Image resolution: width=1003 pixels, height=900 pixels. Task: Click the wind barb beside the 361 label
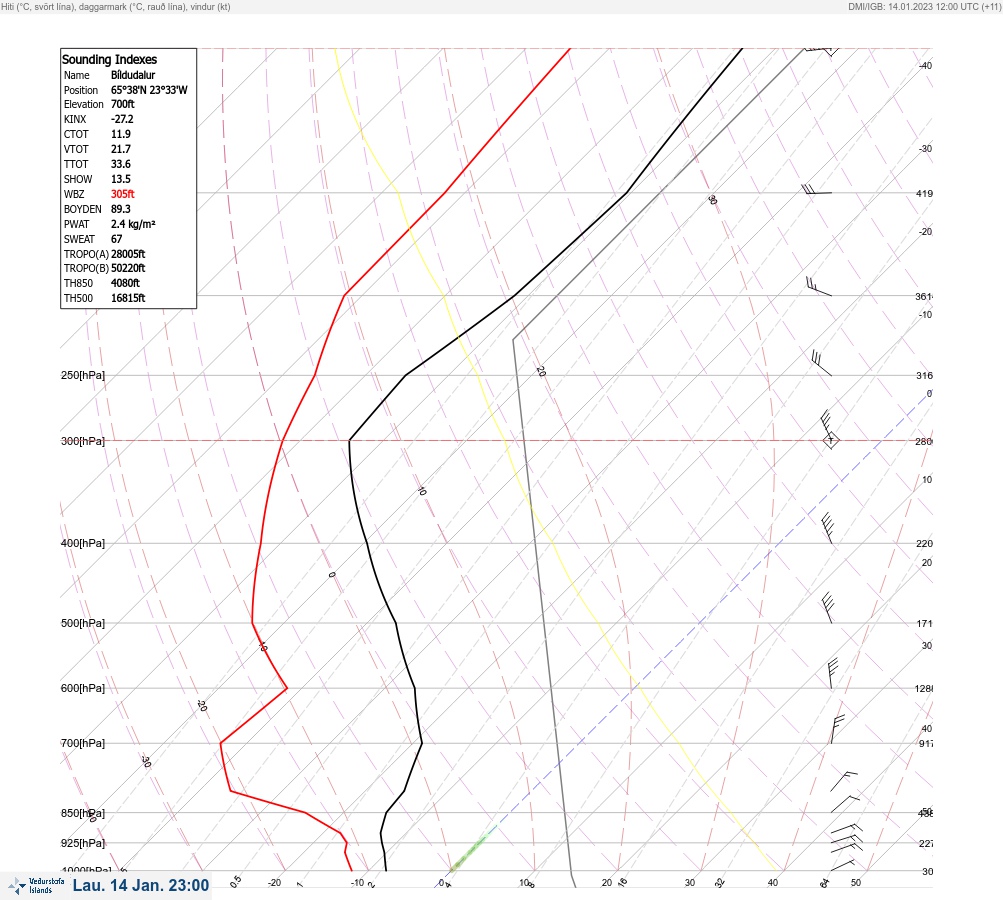(x=819, y=286)
